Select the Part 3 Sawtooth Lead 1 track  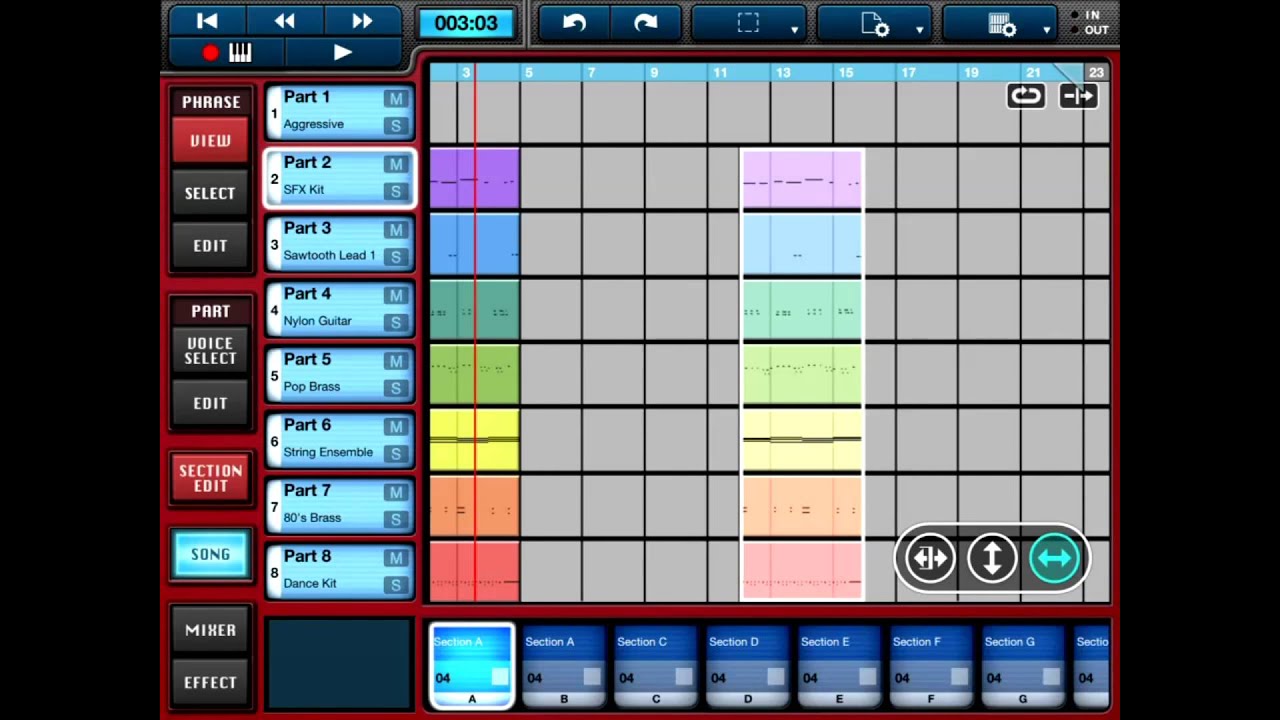[x=340, y=244]
